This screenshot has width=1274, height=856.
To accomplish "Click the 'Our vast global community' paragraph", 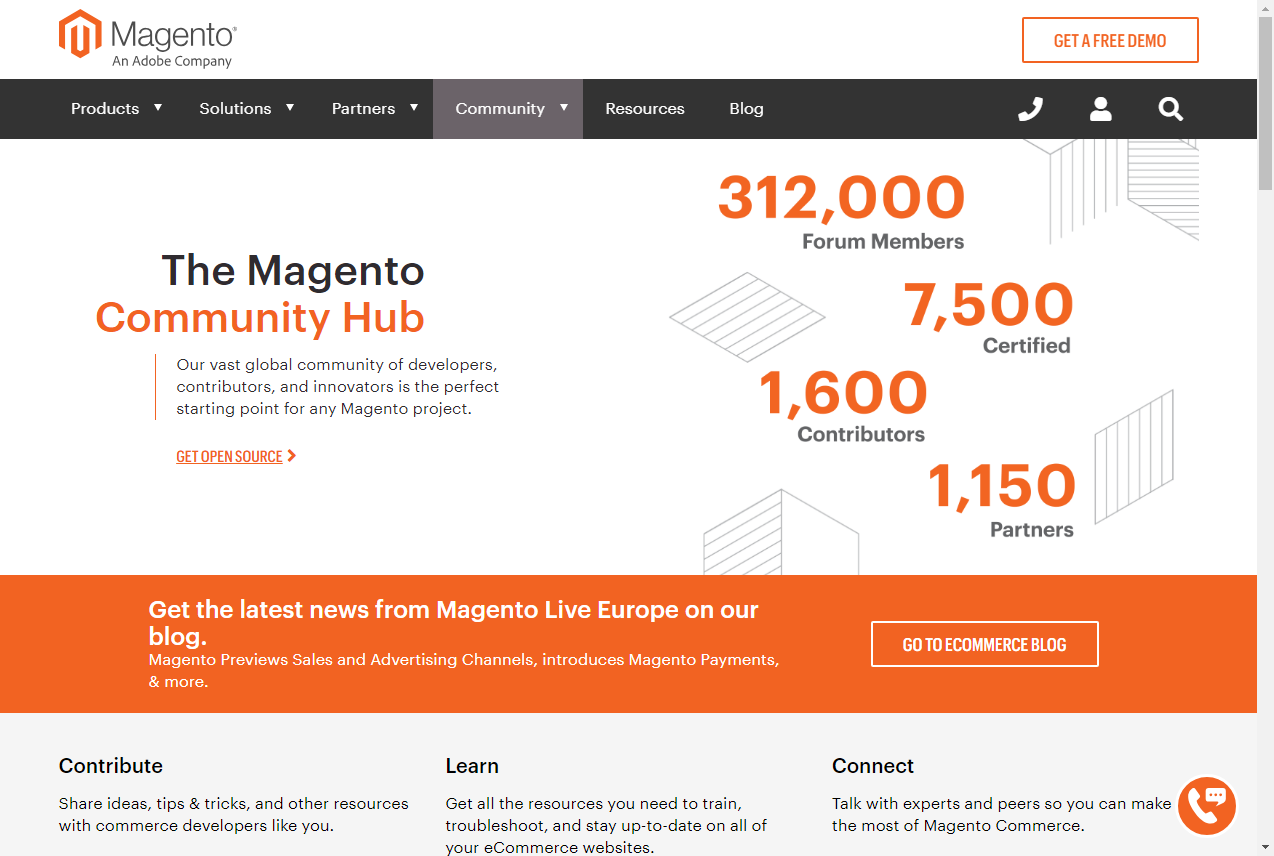I will (337, 387).
